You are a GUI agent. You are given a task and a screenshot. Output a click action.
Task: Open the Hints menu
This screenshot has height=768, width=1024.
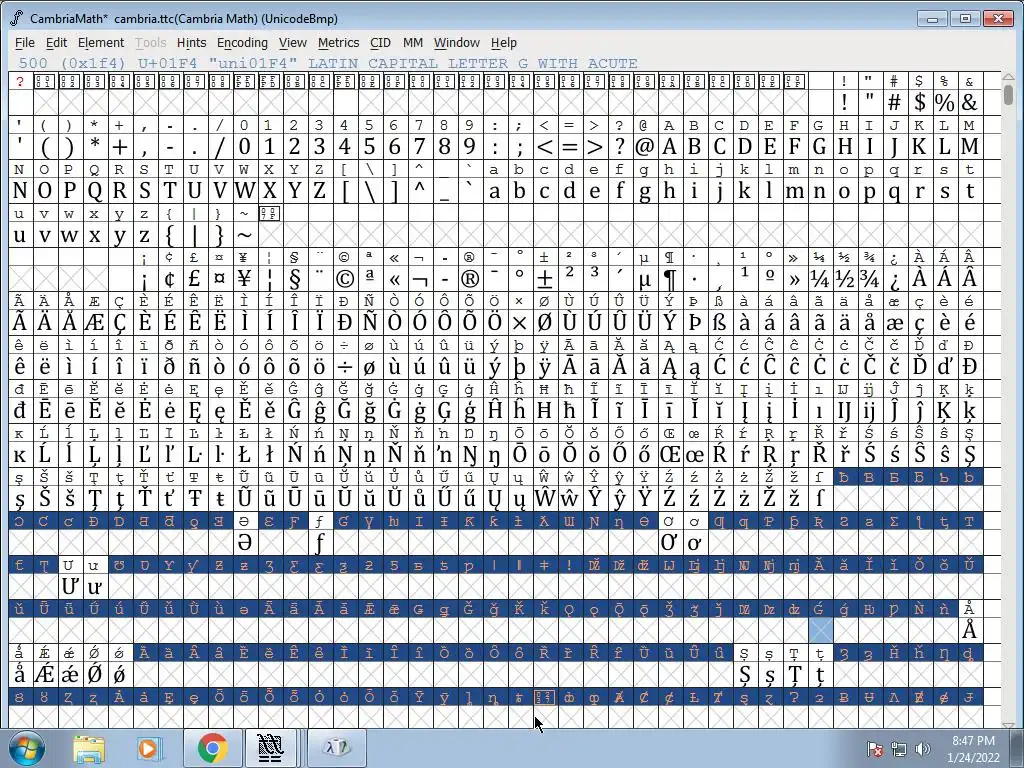[191, 42]
